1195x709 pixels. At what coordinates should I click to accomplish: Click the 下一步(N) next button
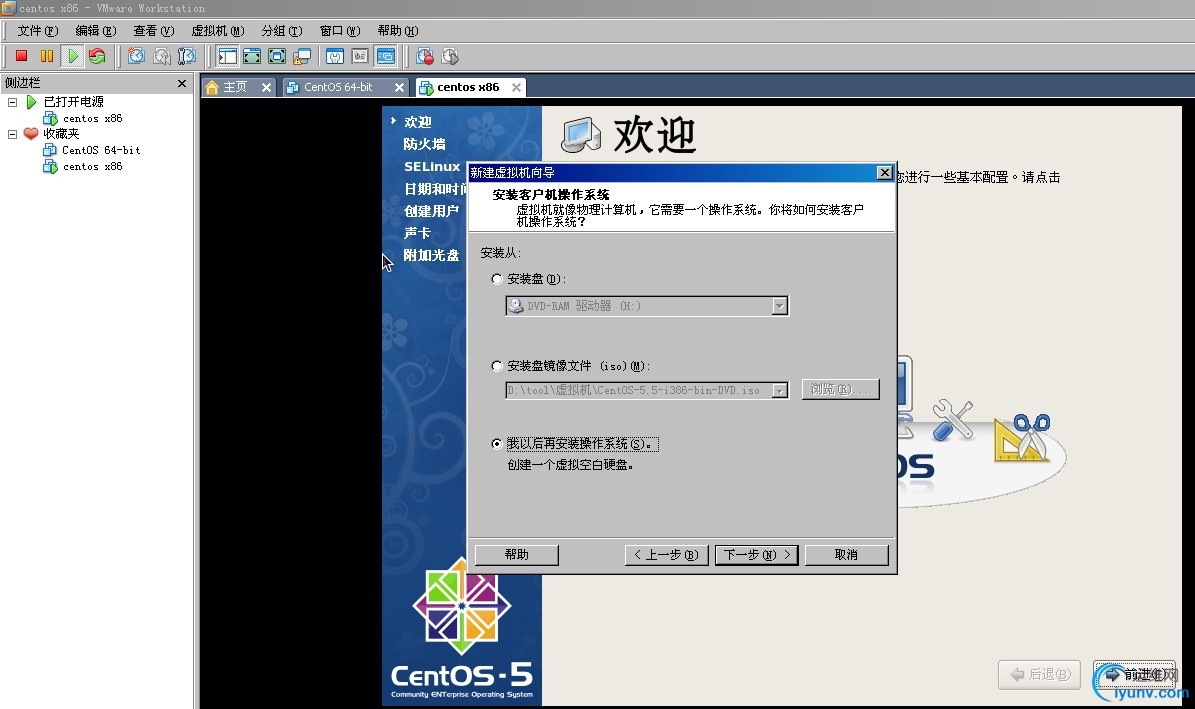click(757, 554)
